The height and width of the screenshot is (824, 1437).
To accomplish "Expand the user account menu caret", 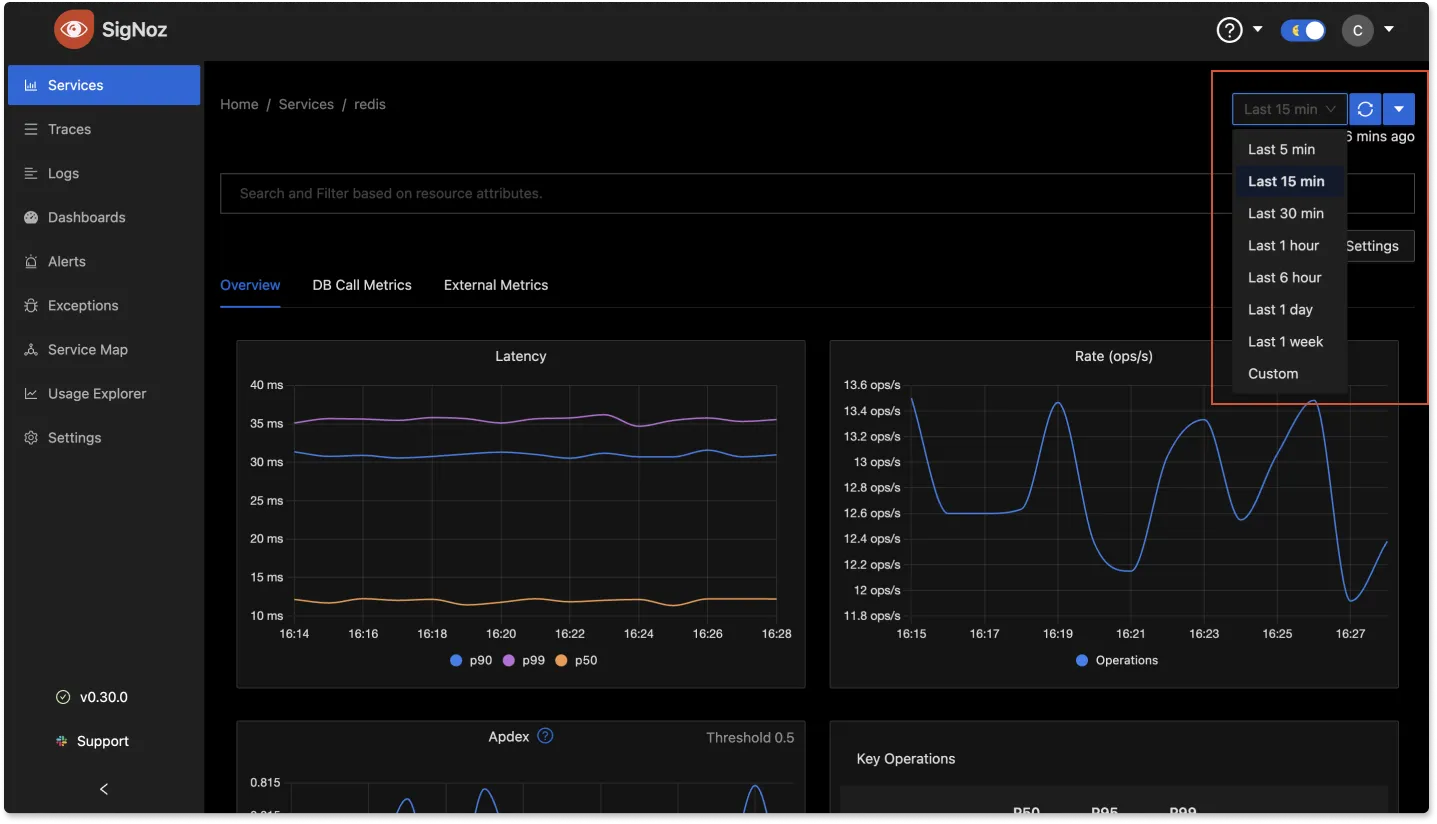I will tap(1389, 30).
